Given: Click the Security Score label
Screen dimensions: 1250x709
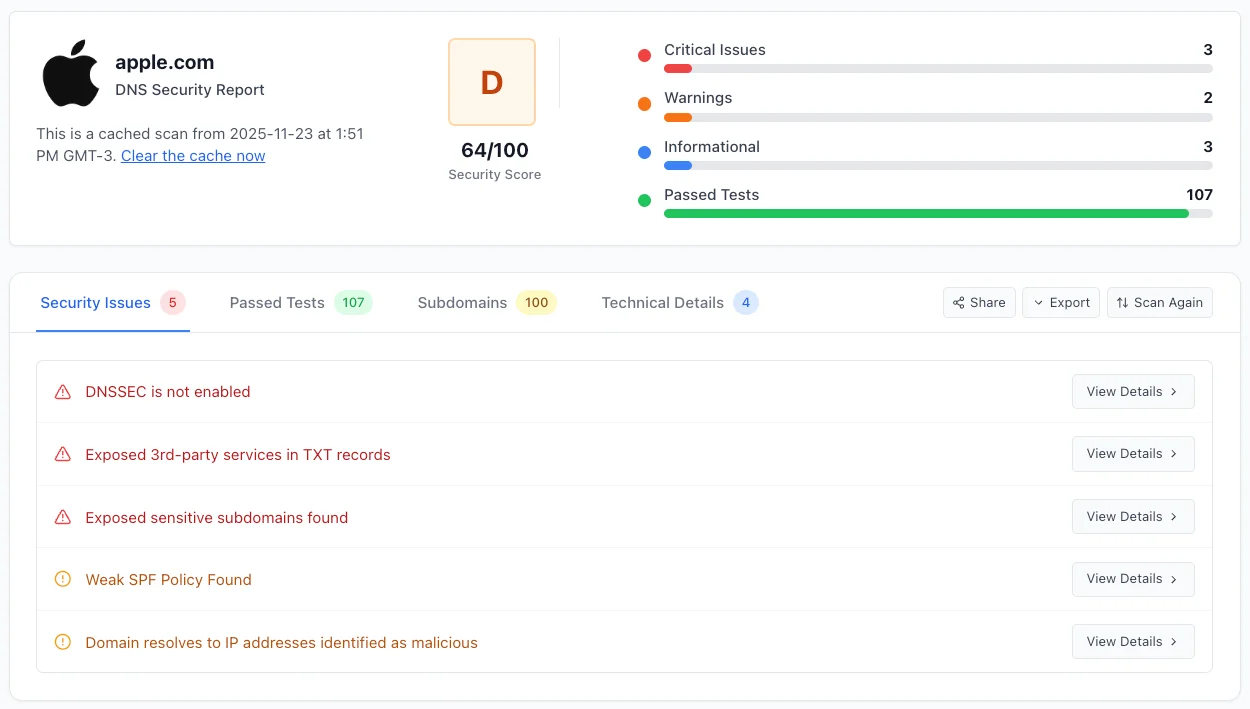Looking at the screenshot, I should 495,175.
